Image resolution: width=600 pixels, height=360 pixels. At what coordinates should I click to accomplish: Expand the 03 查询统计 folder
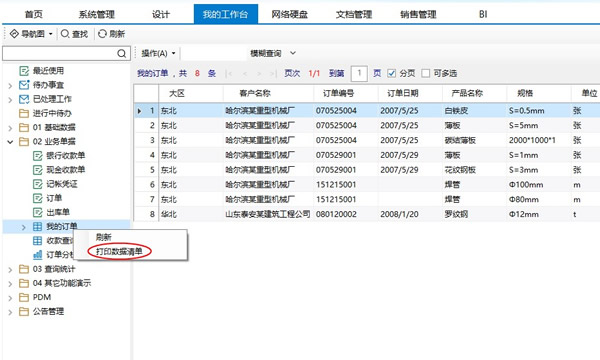click(10, 270)
